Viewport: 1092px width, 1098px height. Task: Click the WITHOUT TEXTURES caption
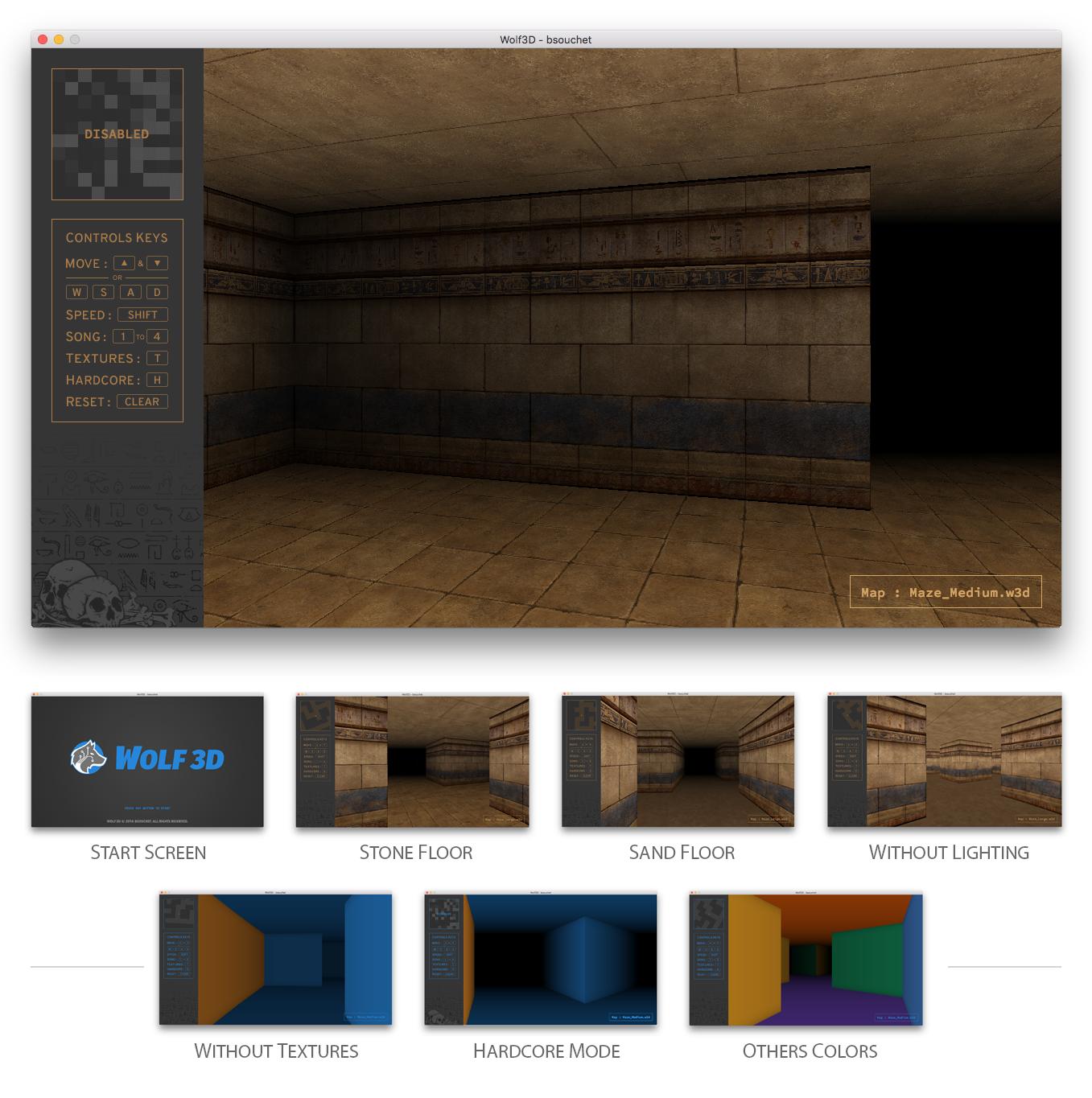pyautogui.click(x=276, y=1051)
